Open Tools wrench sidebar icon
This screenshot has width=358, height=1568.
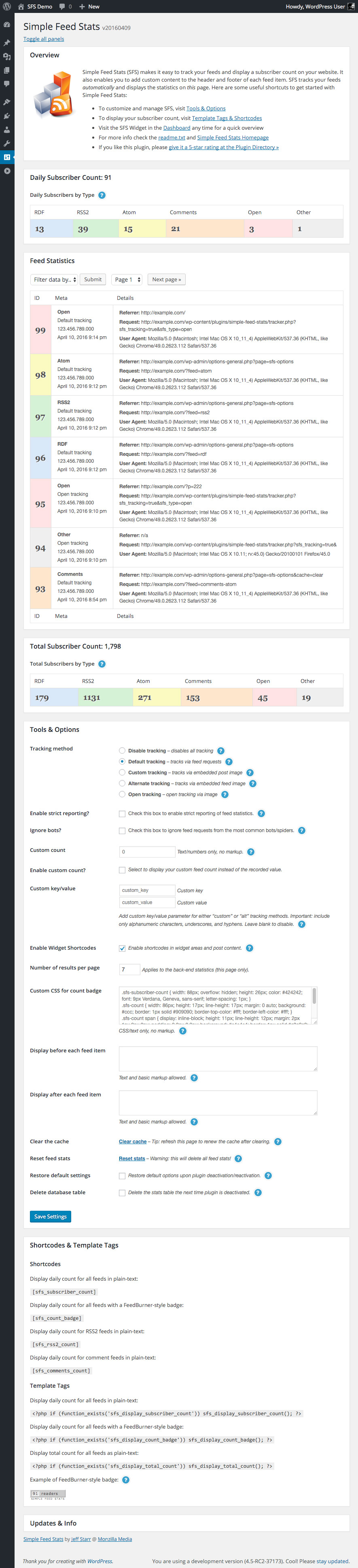coord(7,143)
